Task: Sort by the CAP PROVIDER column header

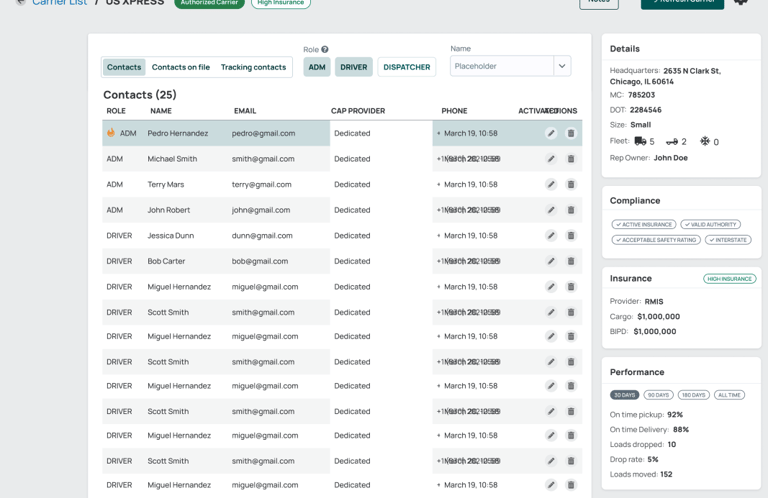Action: (358, 111)
